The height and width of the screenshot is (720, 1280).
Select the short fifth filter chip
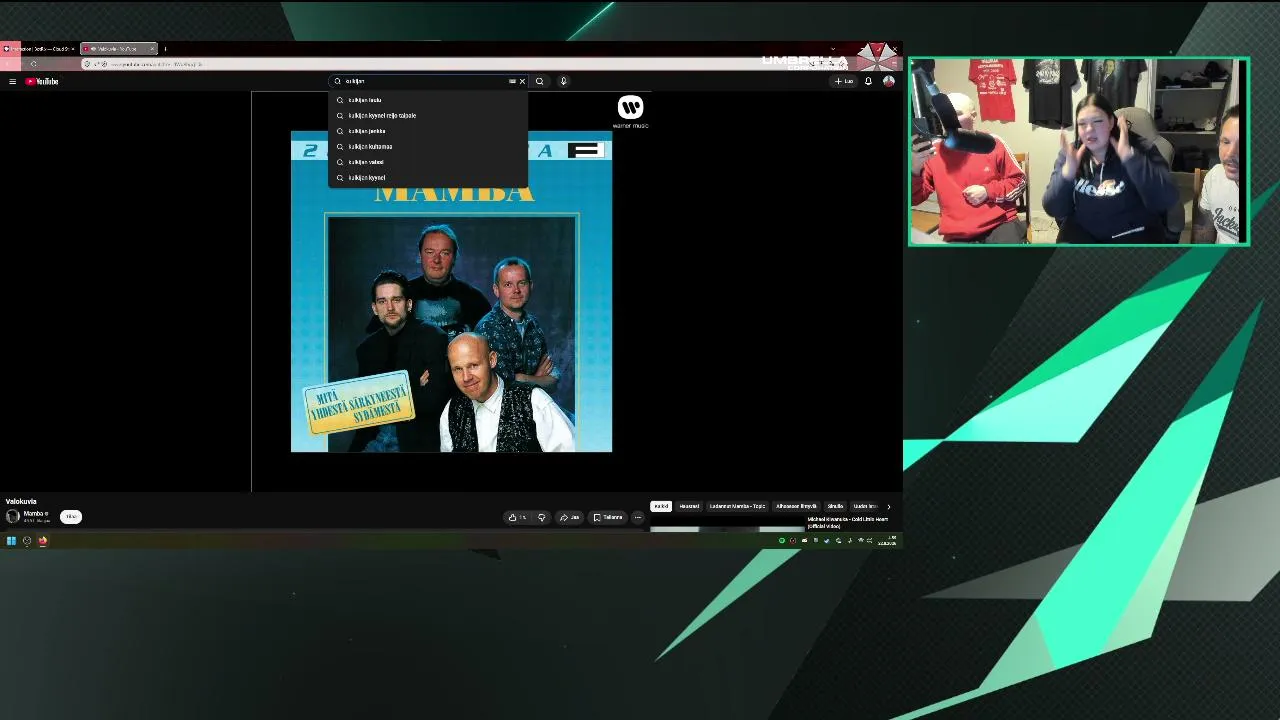(x=835, y=506)
